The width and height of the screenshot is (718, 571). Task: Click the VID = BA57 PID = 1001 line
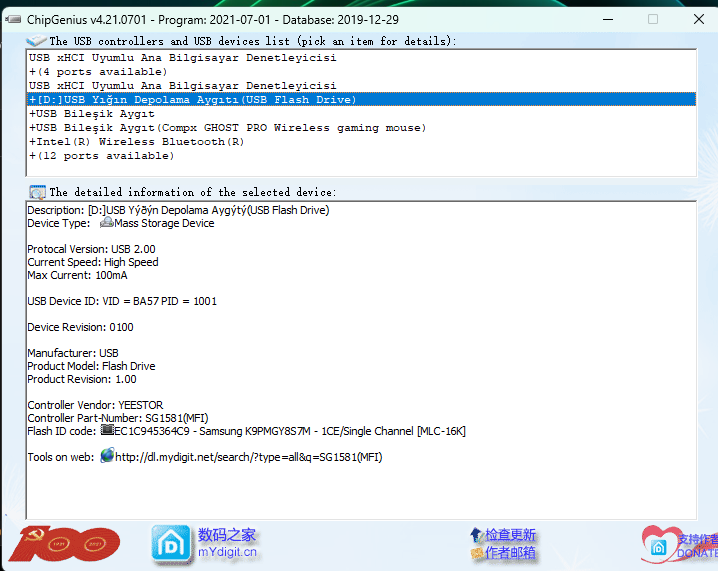[122, 301]
